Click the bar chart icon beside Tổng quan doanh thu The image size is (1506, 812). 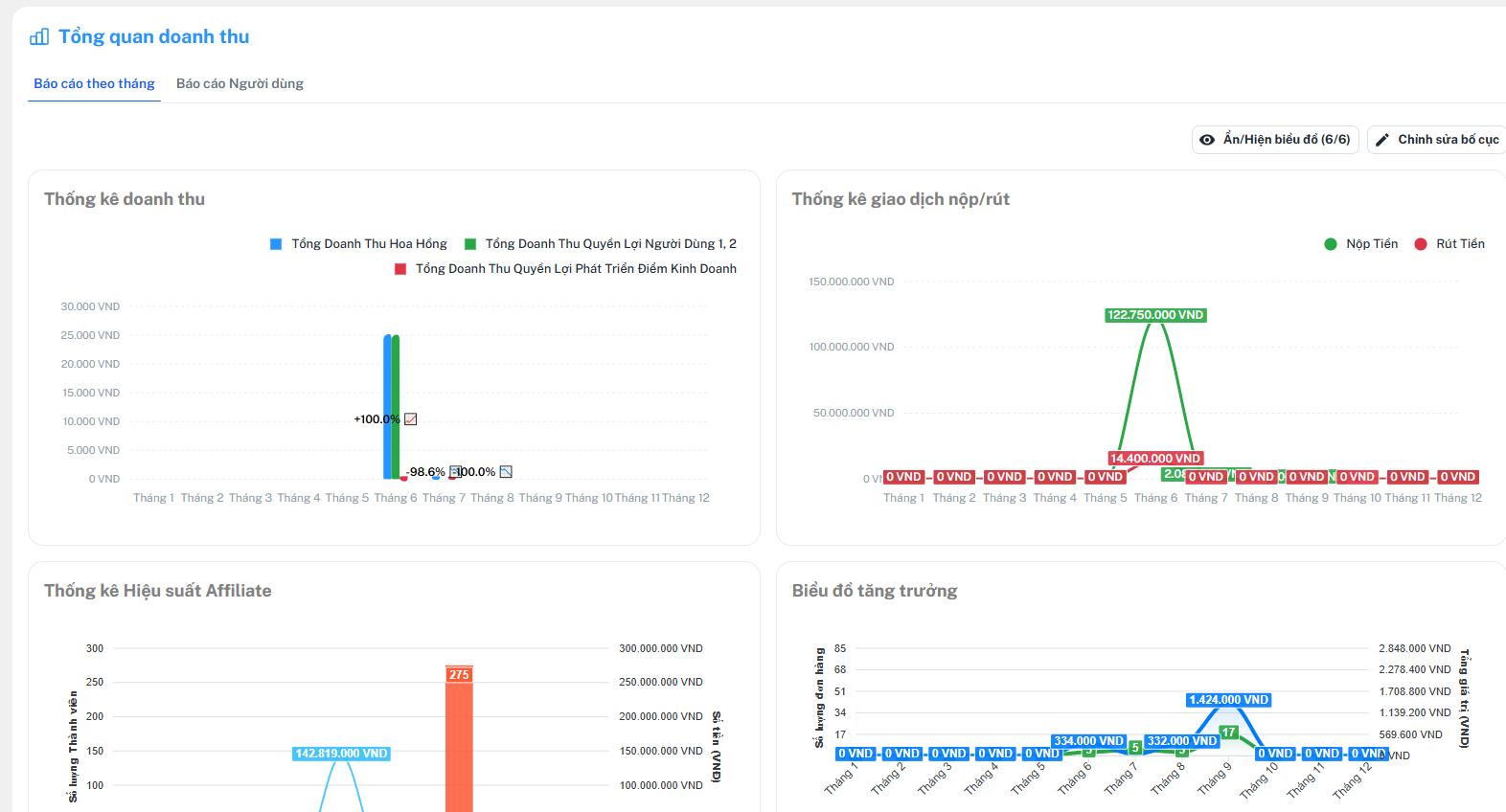(x=39, y=37)
